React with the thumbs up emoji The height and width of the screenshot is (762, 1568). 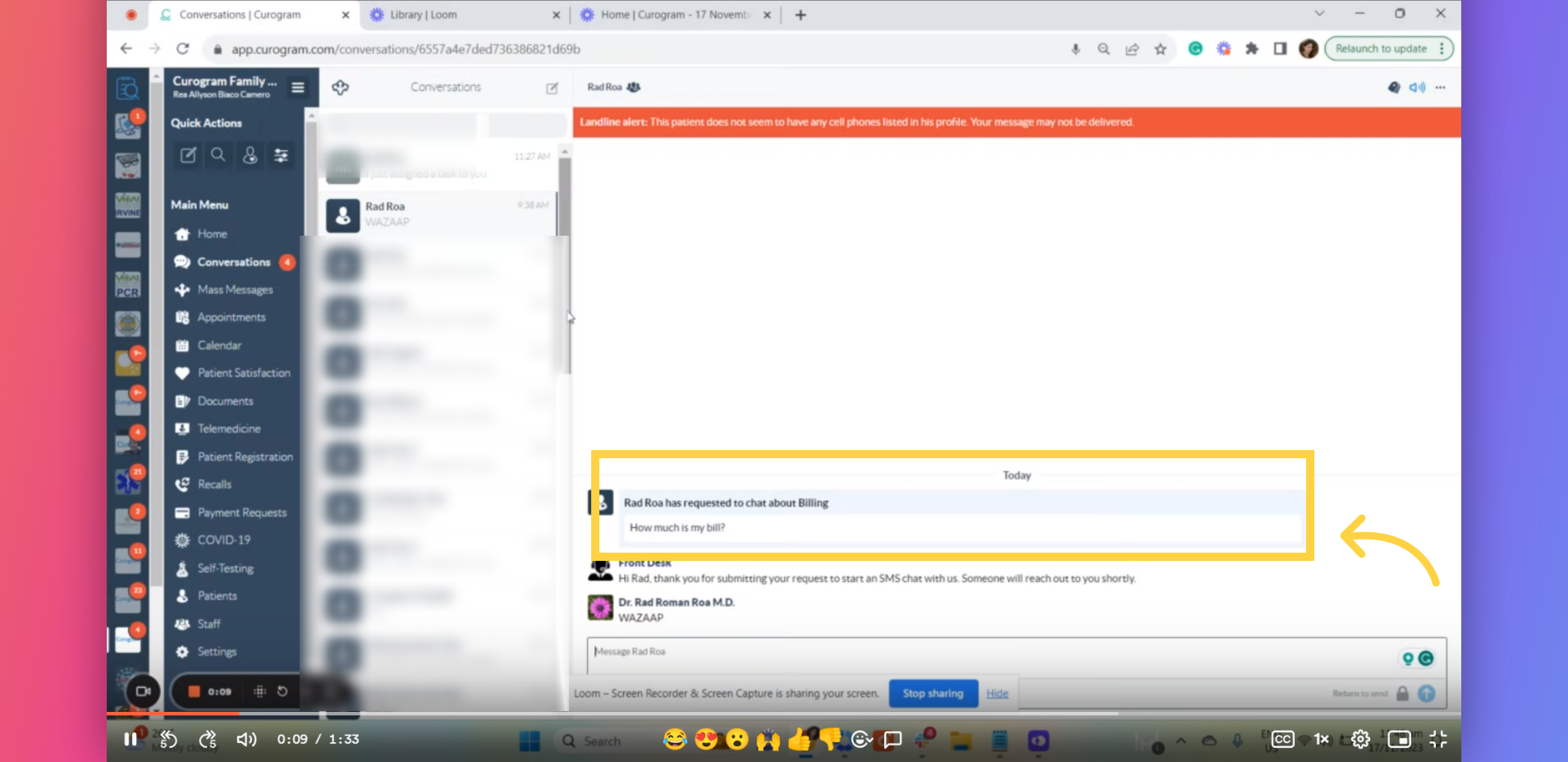tap(798, 740)
